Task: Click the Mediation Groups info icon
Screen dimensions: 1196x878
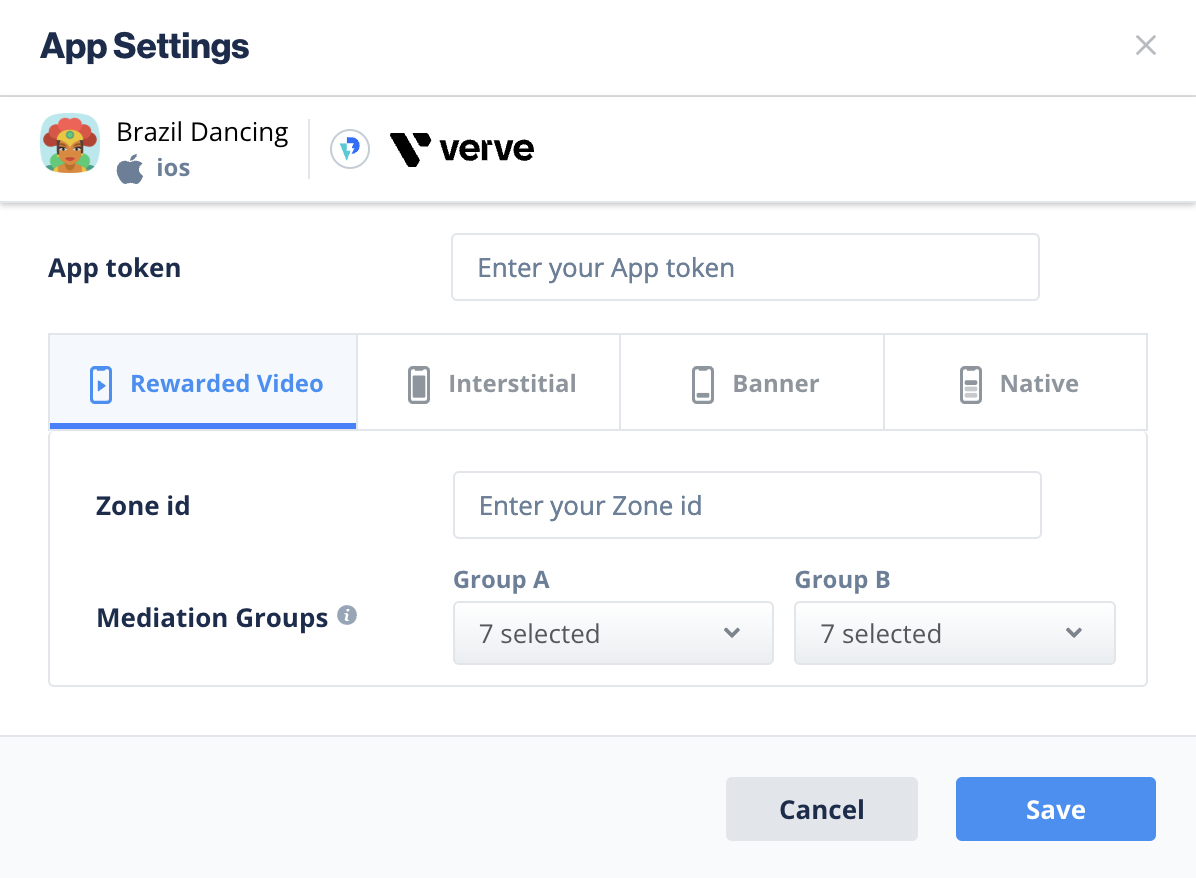Action: 347,616
